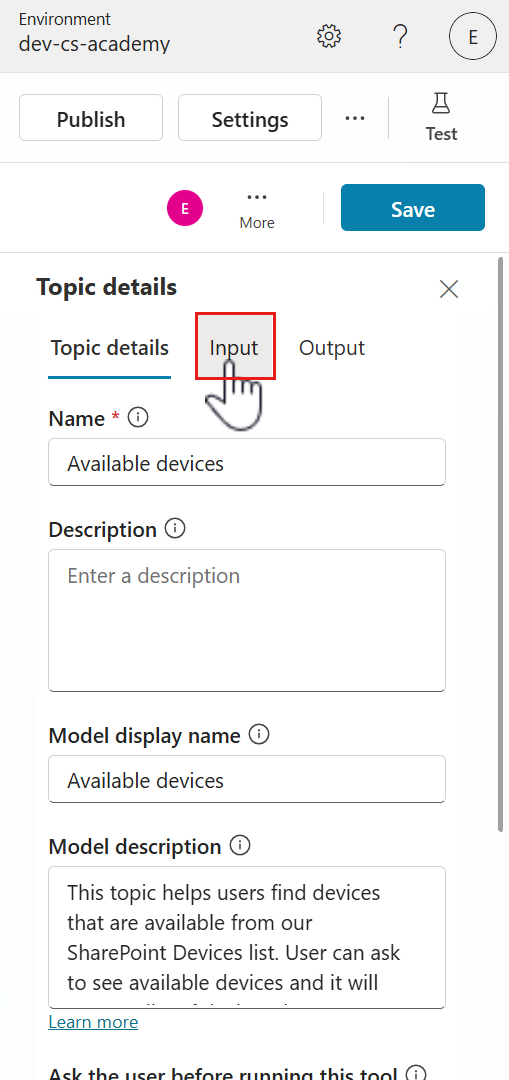Click the dev-cs-academy environment name
The width and height of the screenshot is (509, 1080).
coord(94,45)
